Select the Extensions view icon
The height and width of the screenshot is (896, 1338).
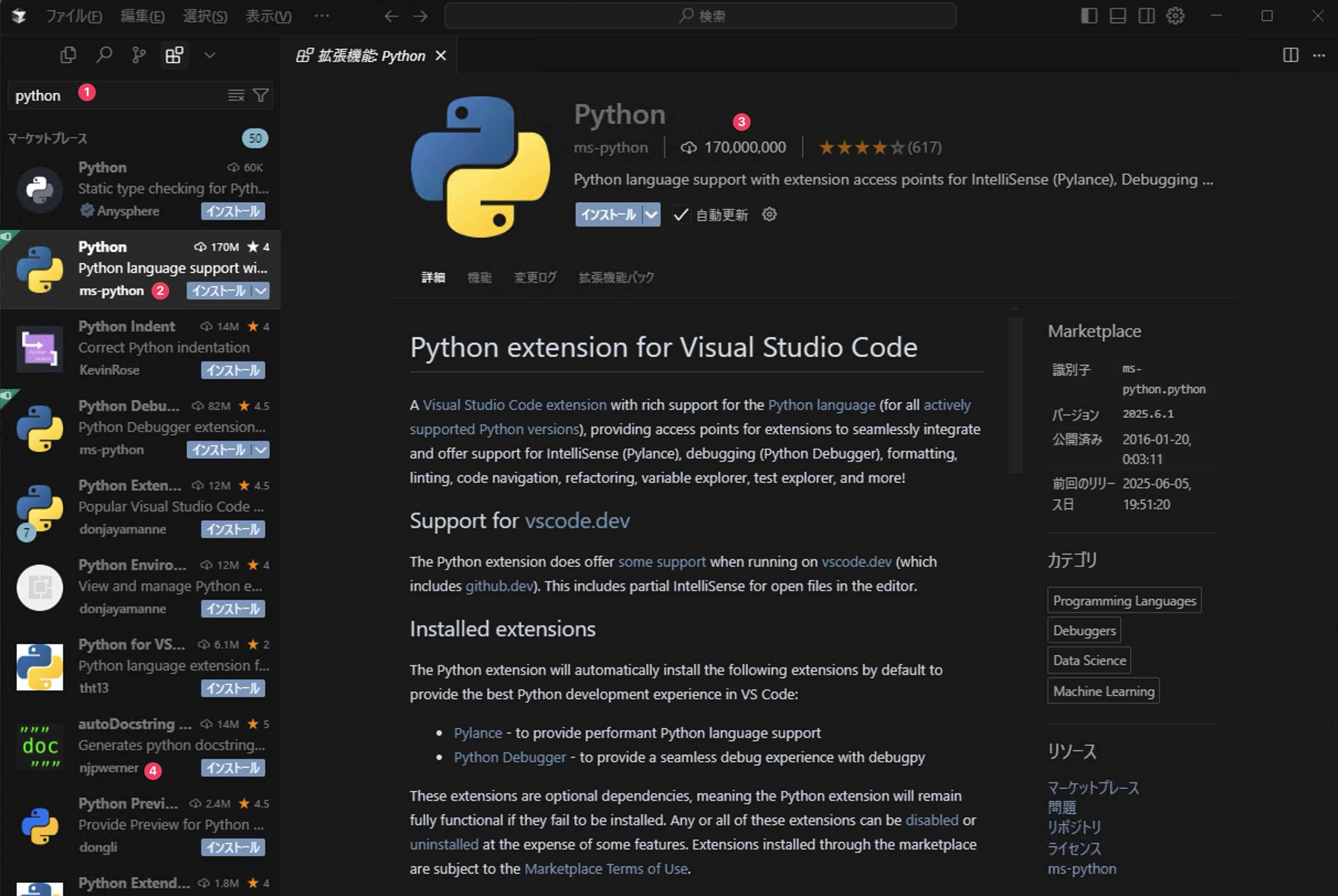tap(174, 55)
